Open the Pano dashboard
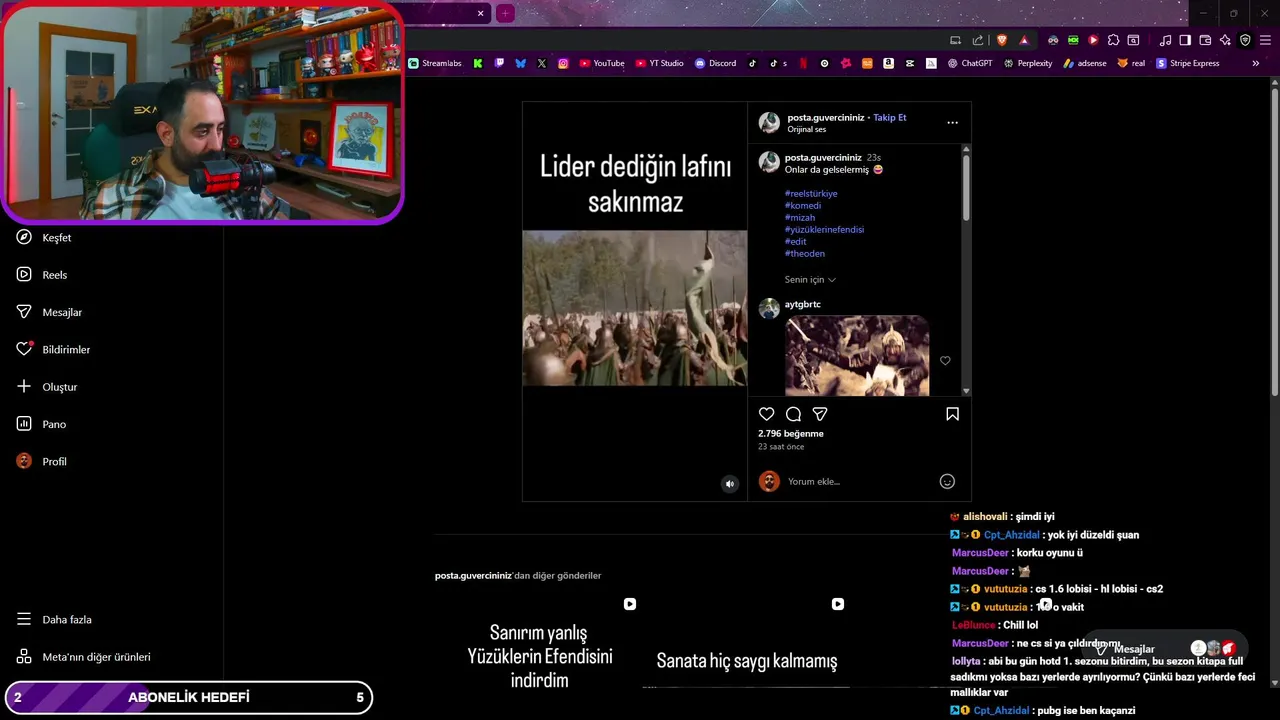The height and width of the screenshot is (720, 1280). click(x=41, y=424)
